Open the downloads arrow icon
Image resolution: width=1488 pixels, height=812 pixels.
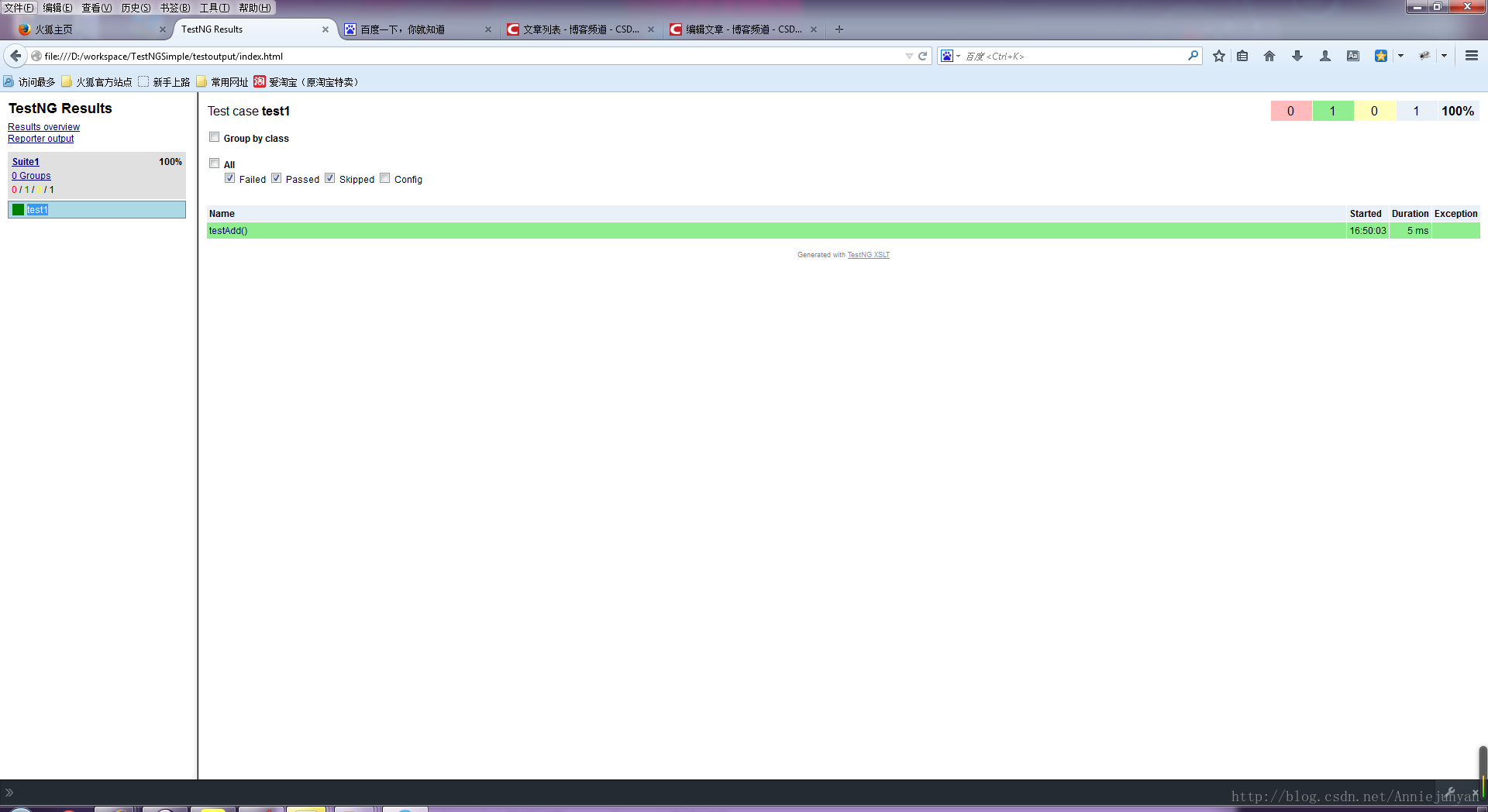coord(1297,56)
